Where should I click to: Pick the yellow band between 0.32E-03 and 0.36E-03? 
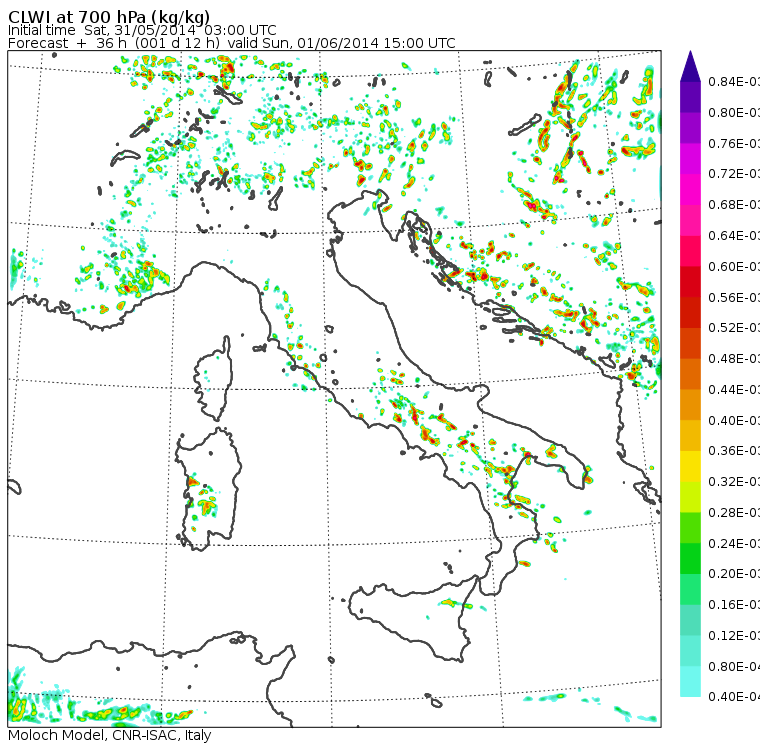(690, 466)
